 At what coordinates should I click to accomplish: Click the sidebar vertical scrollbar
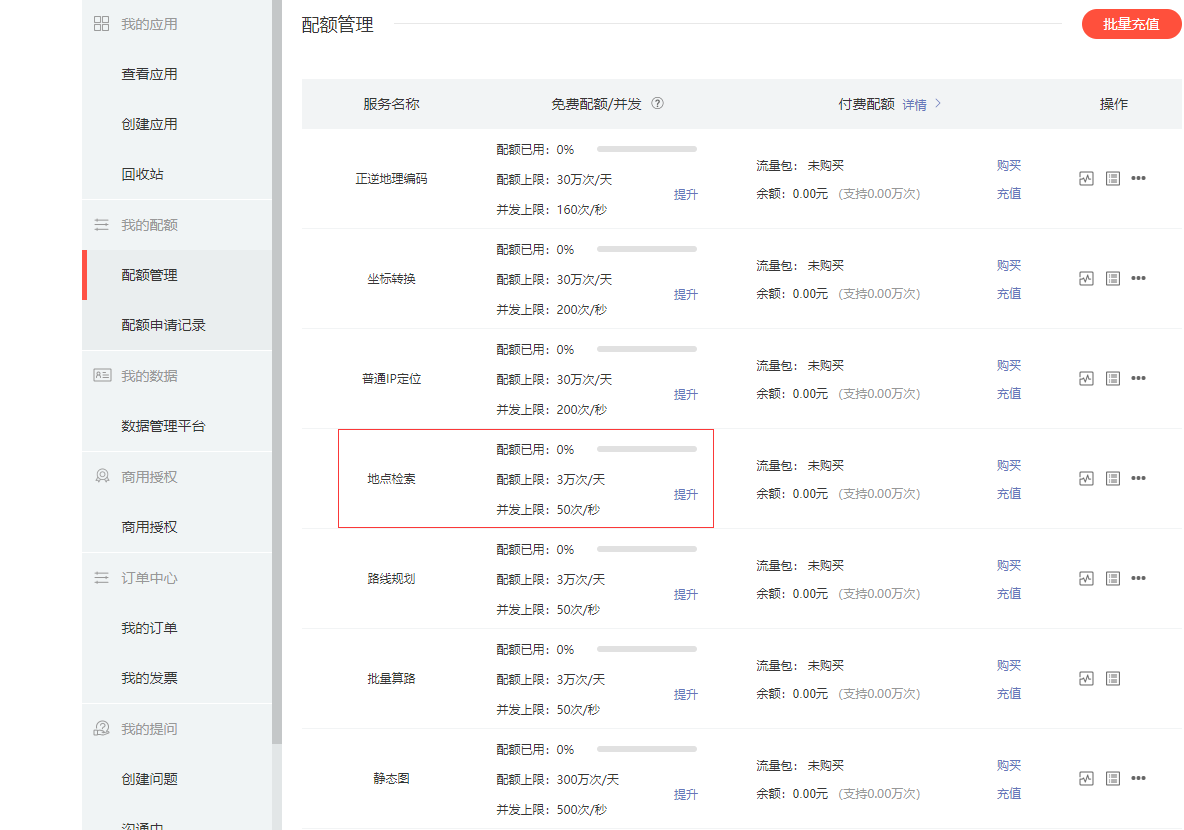pos(276,372)
